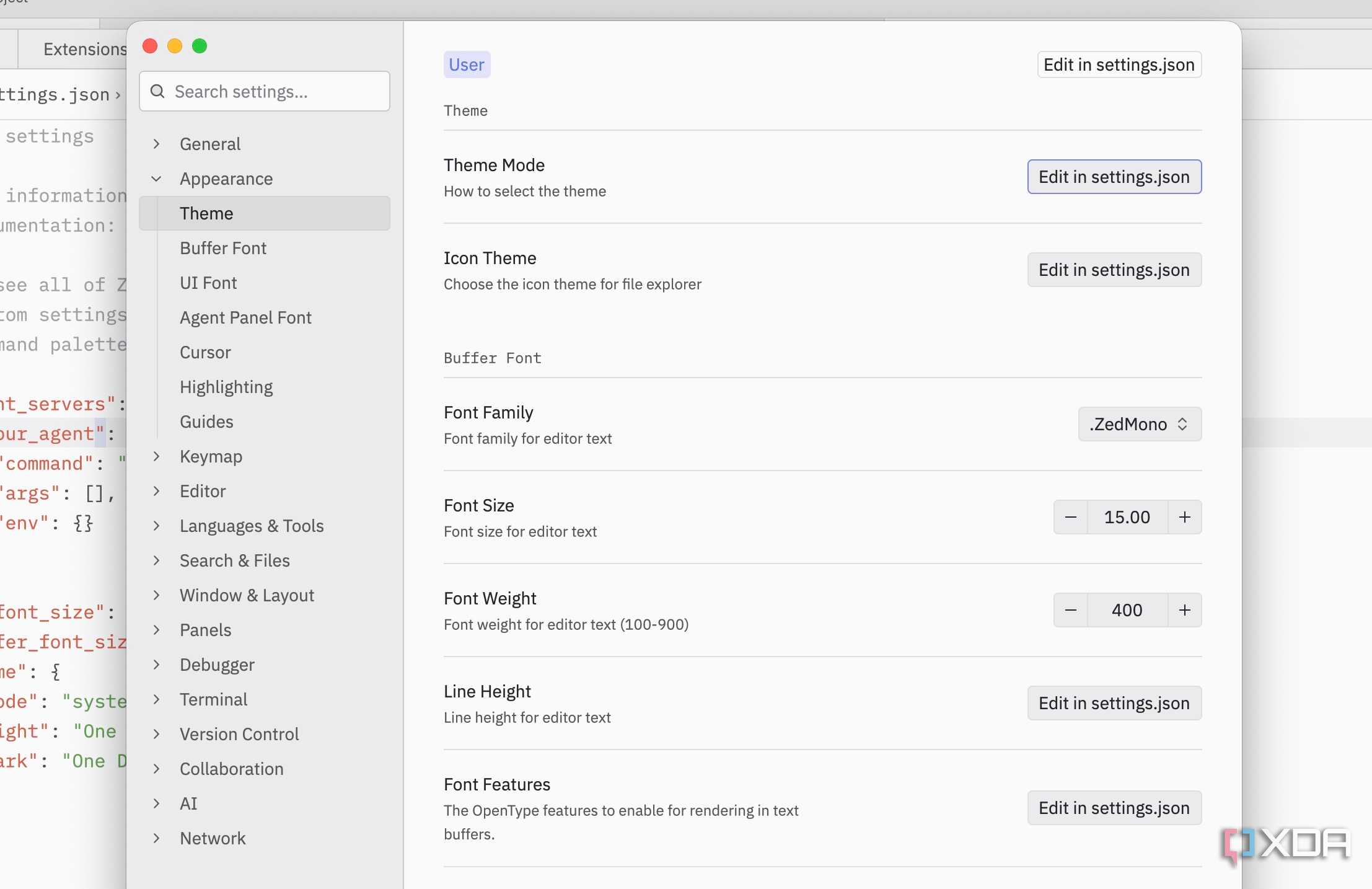
Task: Click the yellow minimize window button
Action: click(175, 46)
